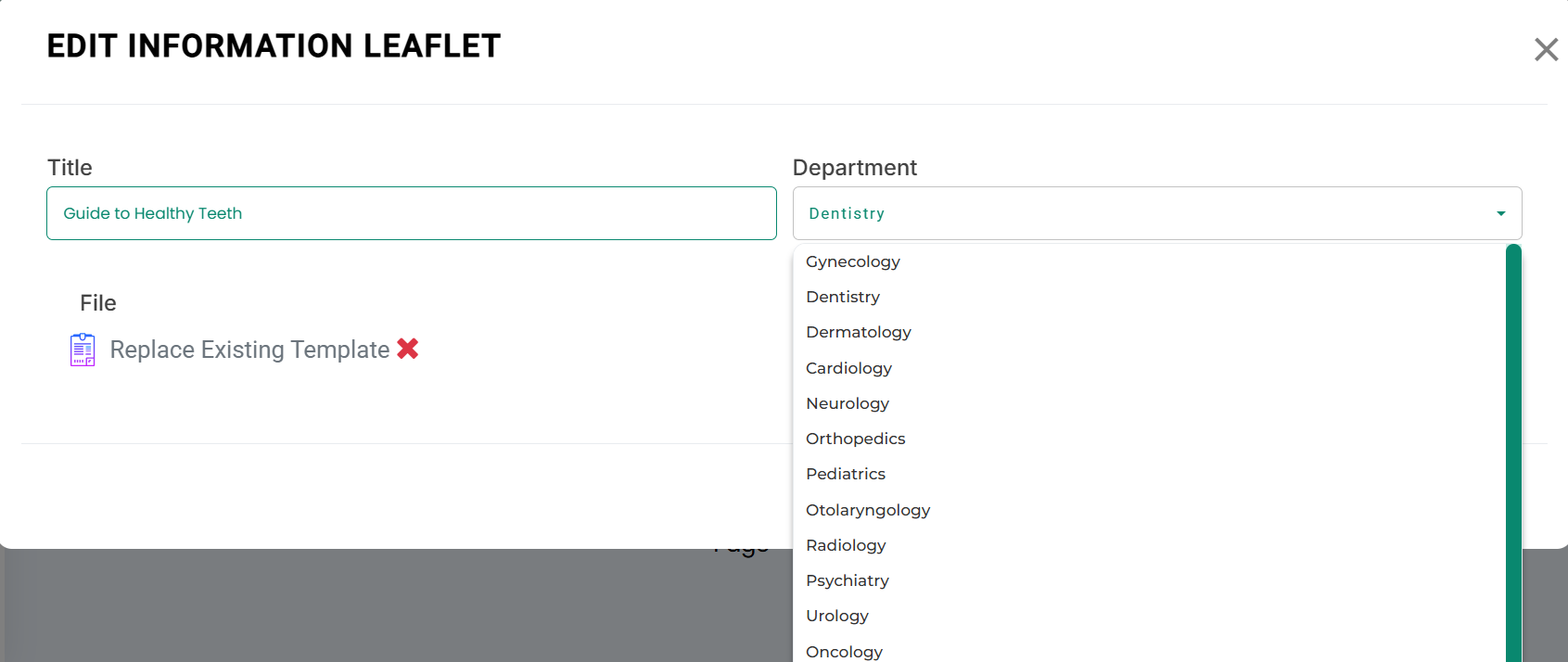Edit the Title input field
1568x662 pixels.
click(x=411, y=213)
